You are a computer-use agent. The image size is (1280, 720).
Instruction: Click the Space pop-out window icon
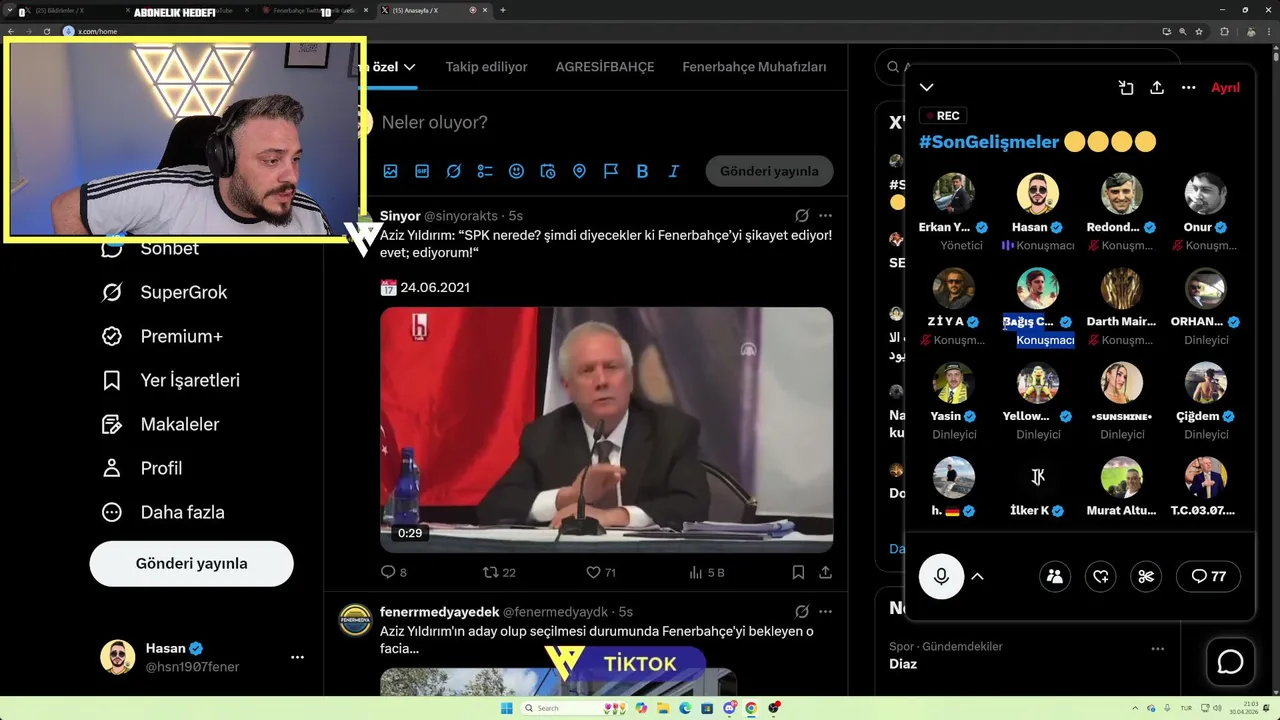click(x=1126, y=88)
